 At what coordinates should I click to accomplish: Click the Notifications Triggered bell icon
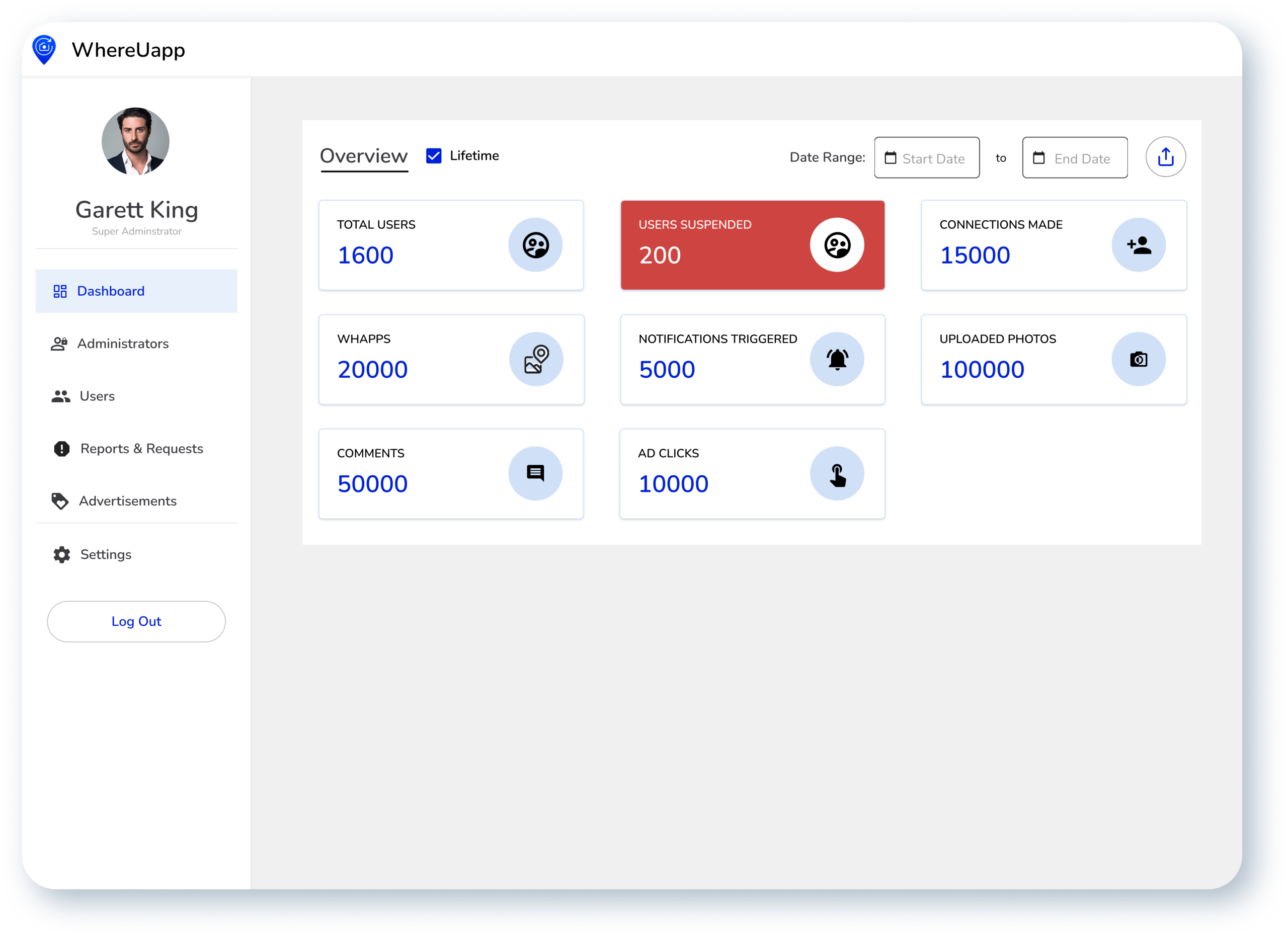tap(837, 359)
